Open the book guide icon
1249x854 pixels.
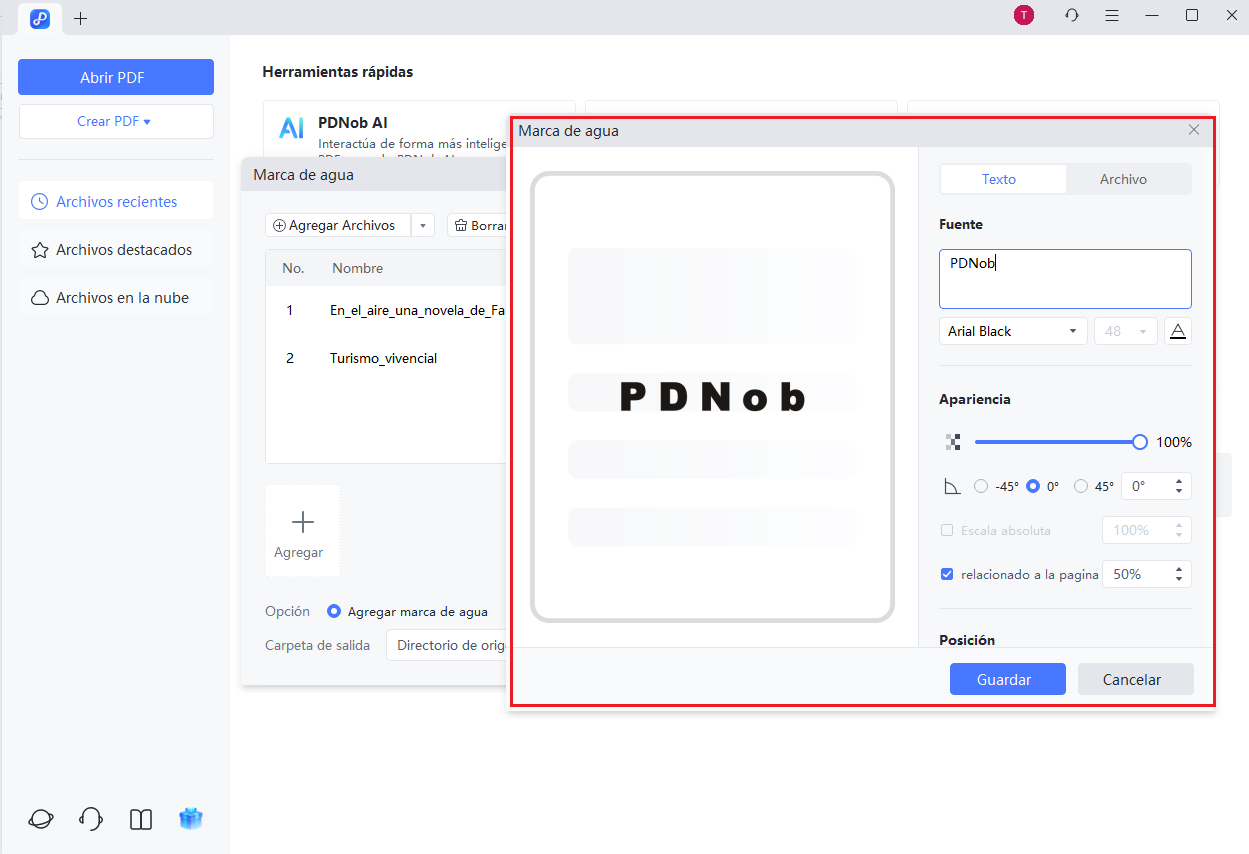click(x=141, y=819)
